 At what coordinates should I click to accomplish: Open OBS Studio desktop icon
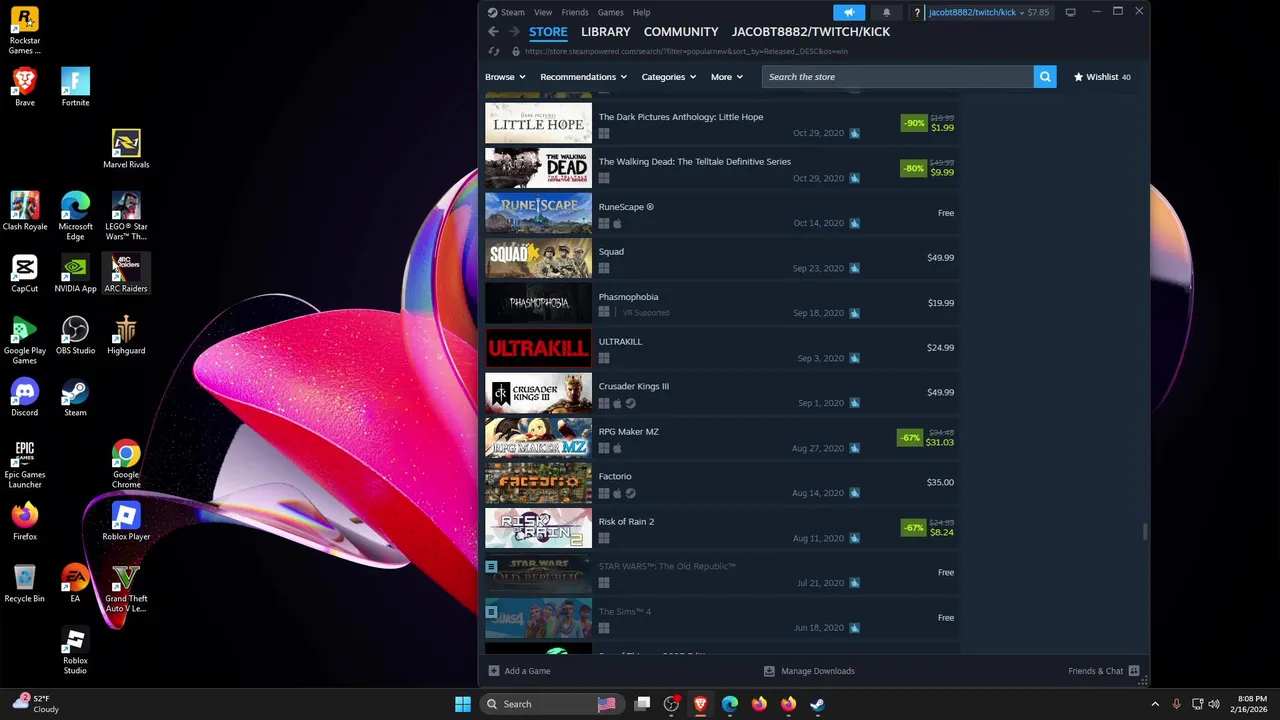pyautogui.click(x=75, y=335)
